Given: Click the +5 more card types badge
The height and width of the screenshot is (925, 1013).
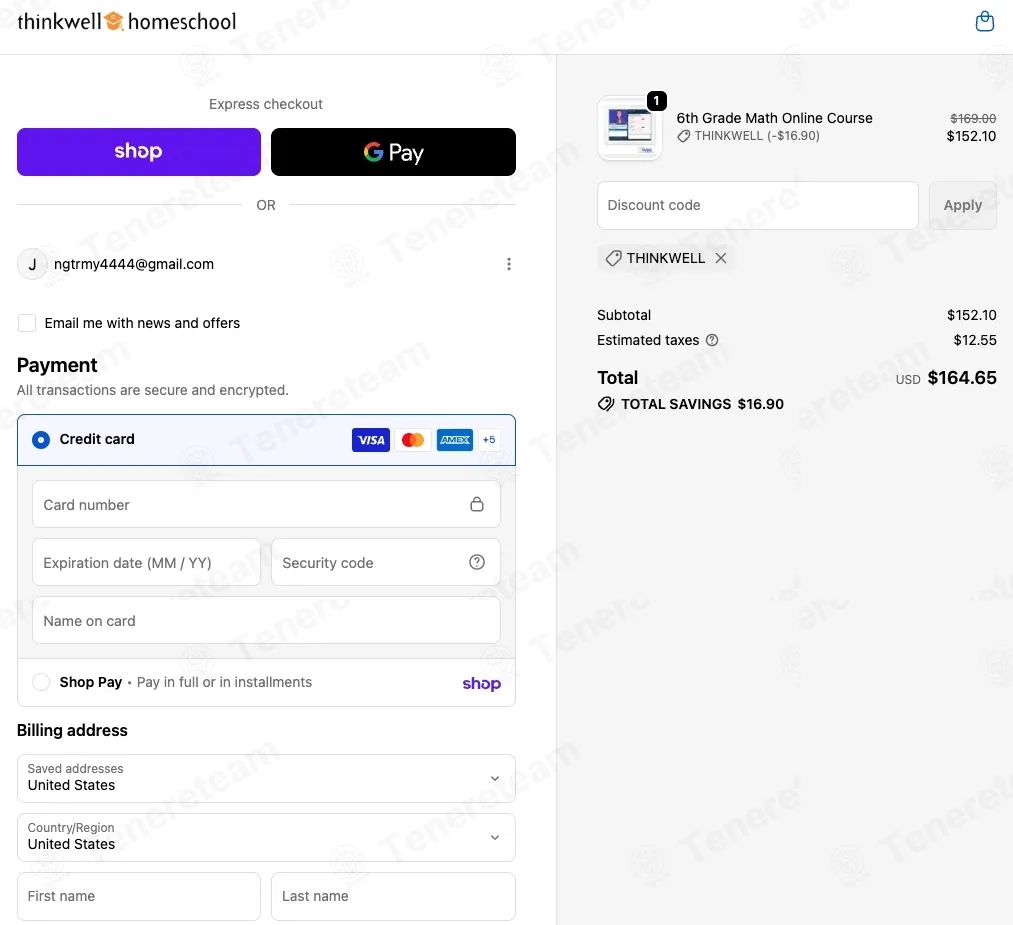Looking at the screenshot, I should (488, 439).
